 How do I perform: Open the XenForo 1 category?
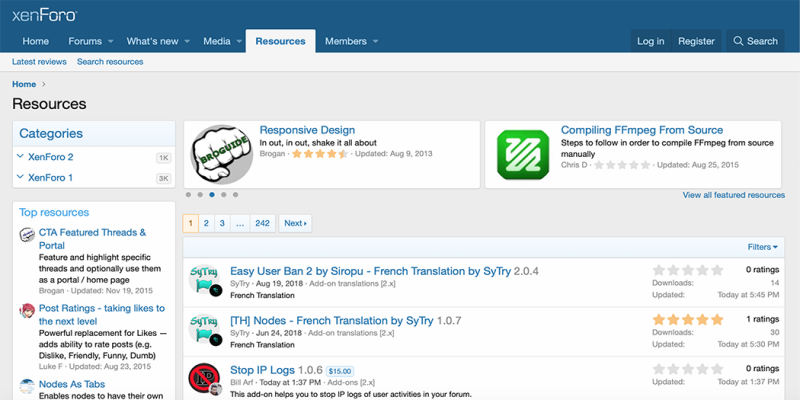(51, 178)
